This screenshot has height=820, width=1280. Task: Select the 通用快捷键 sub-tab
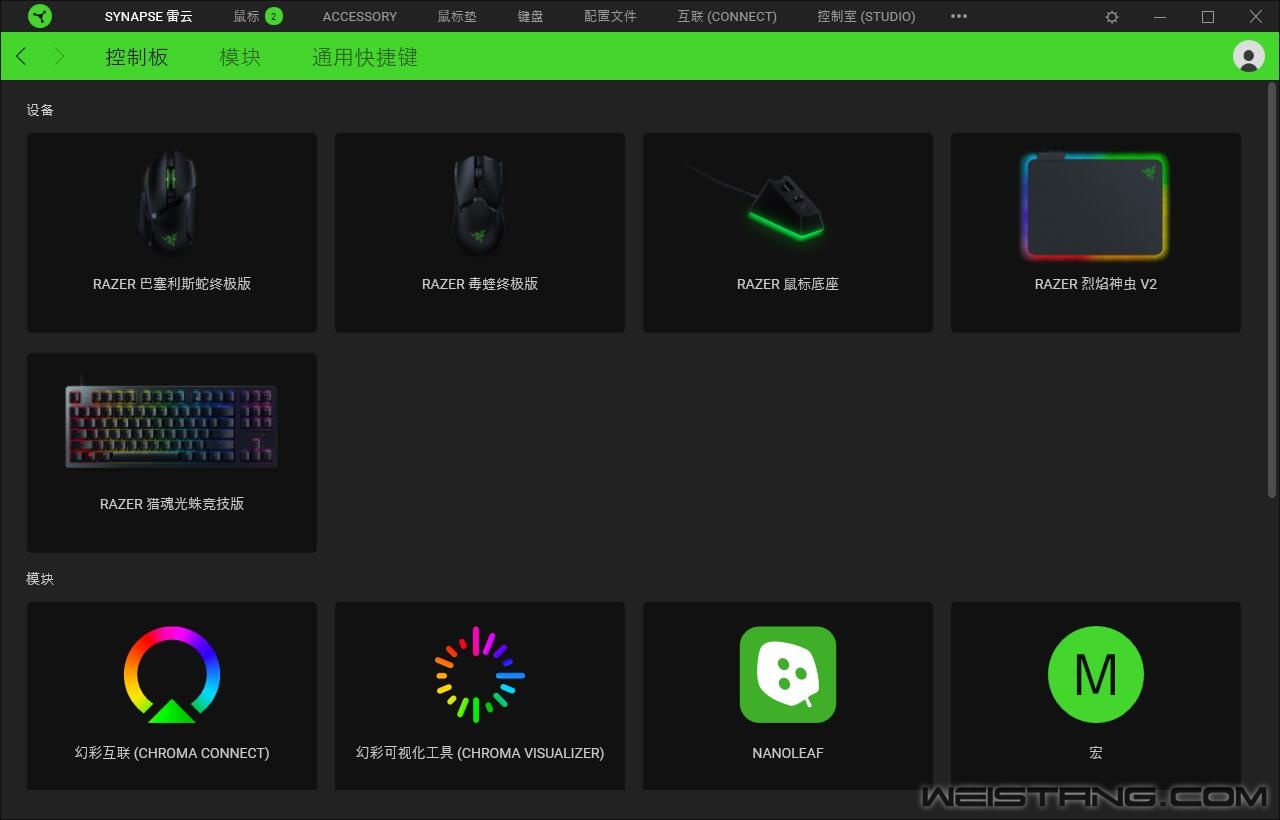tap(365, 57)
